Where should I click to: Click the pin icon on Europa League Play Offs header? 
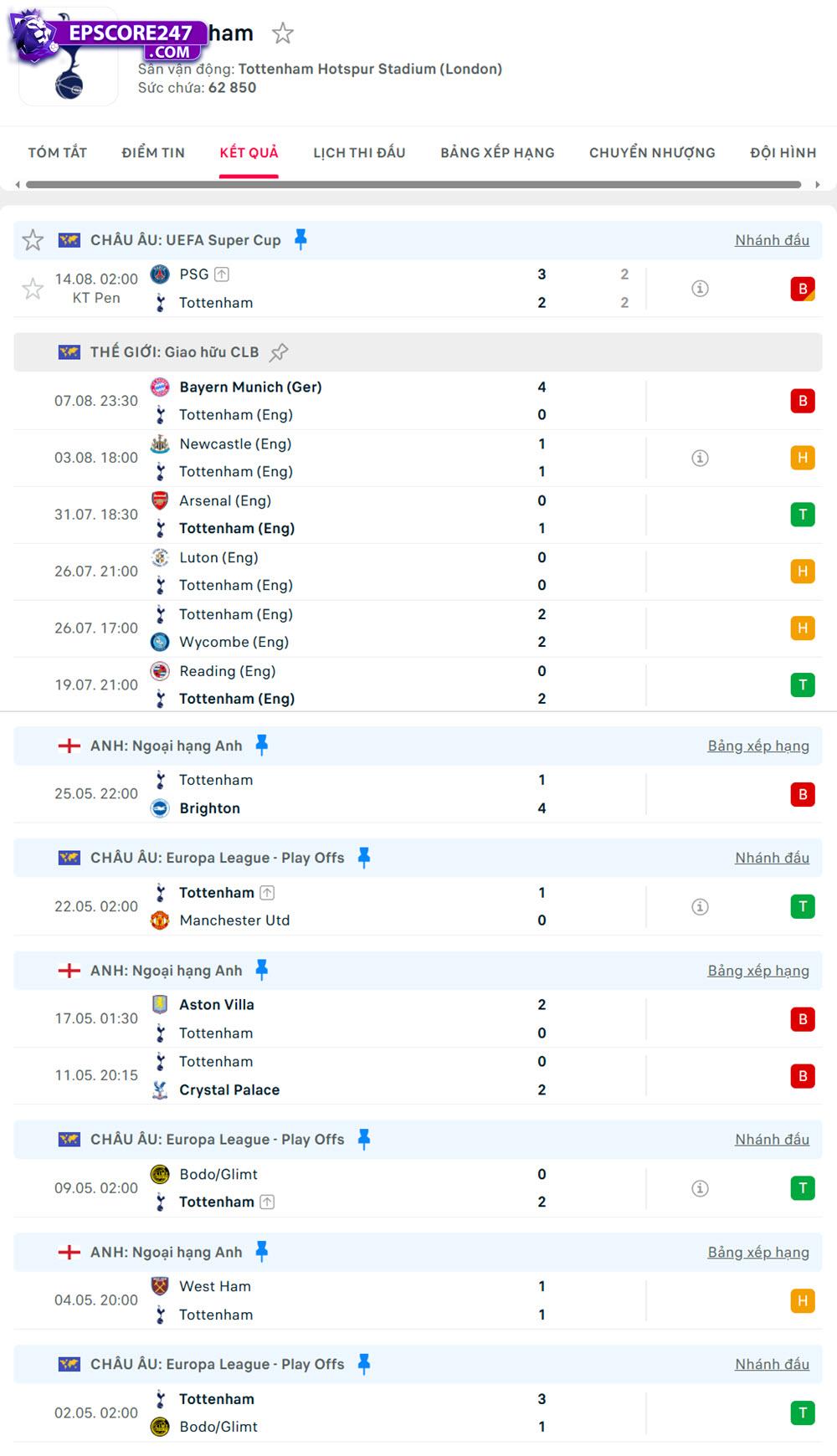[363, 857]
